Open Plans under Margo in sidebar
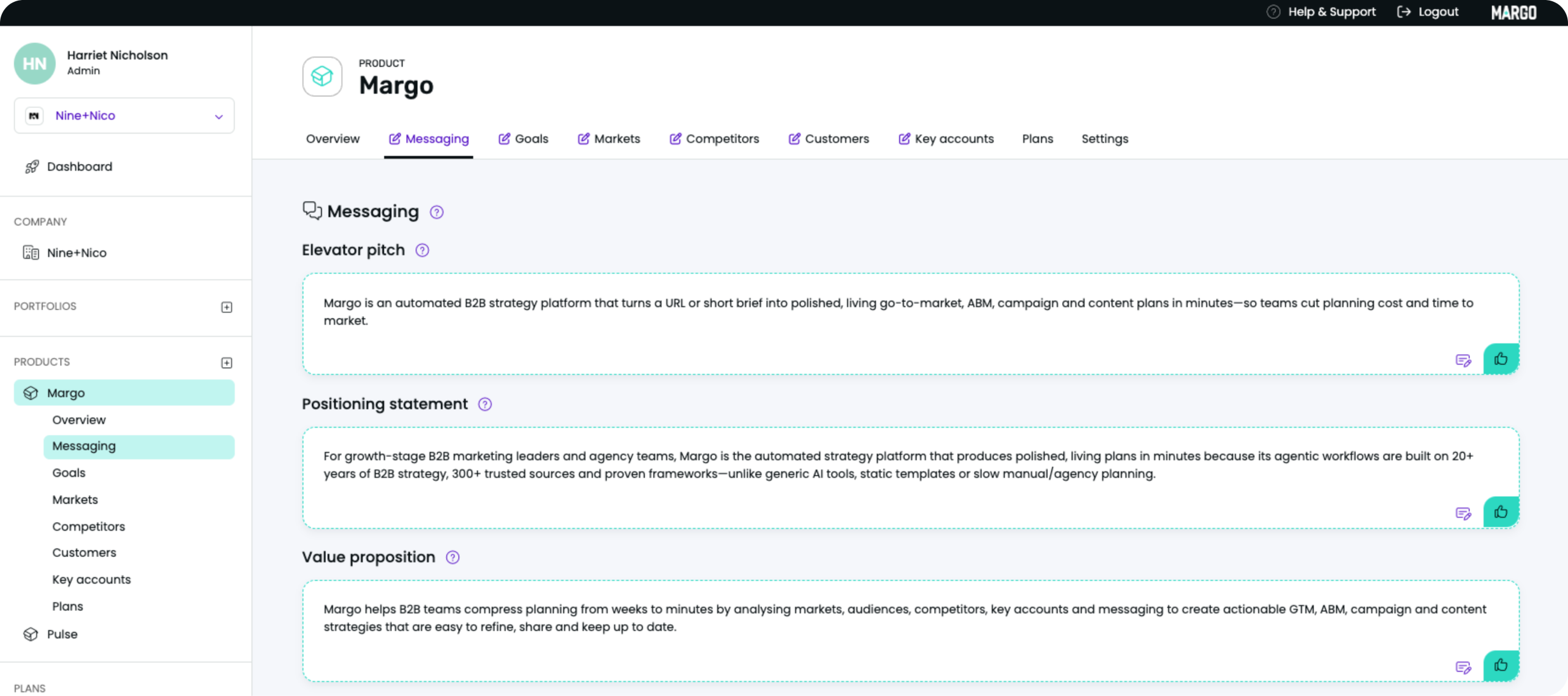Viewport: 1568px width, 696px height. point(67,607)
